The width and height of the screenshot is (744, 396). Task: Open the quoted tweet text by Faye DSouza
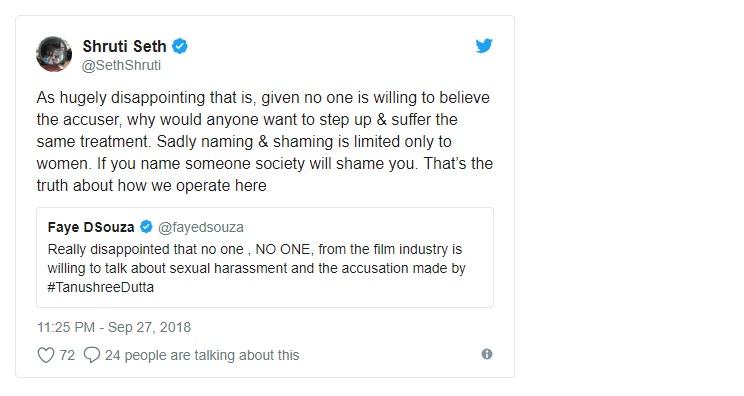coord(256,268)
